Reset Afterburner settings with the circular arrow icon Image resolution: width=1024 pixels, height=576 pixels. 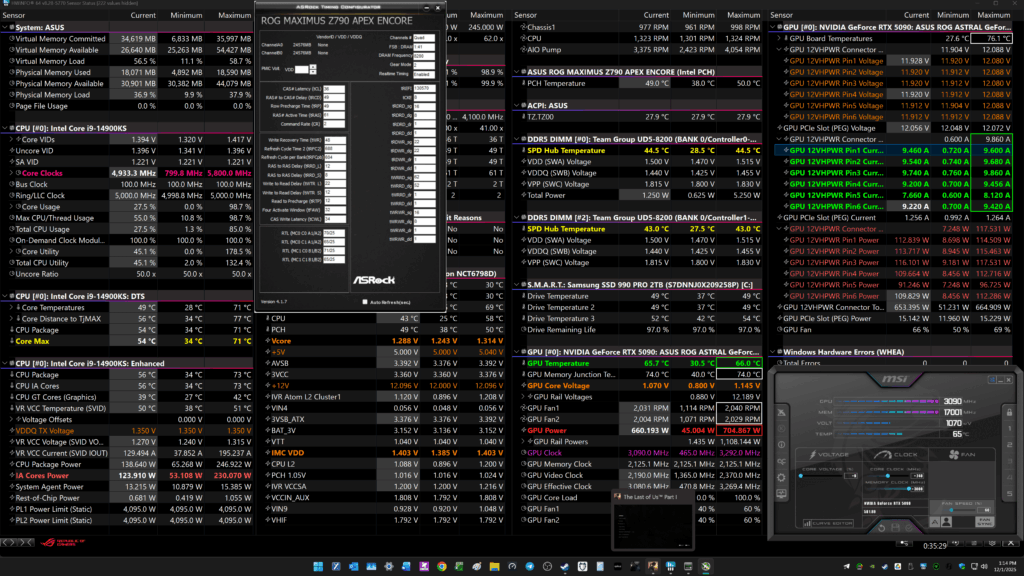tap(881, 527)
